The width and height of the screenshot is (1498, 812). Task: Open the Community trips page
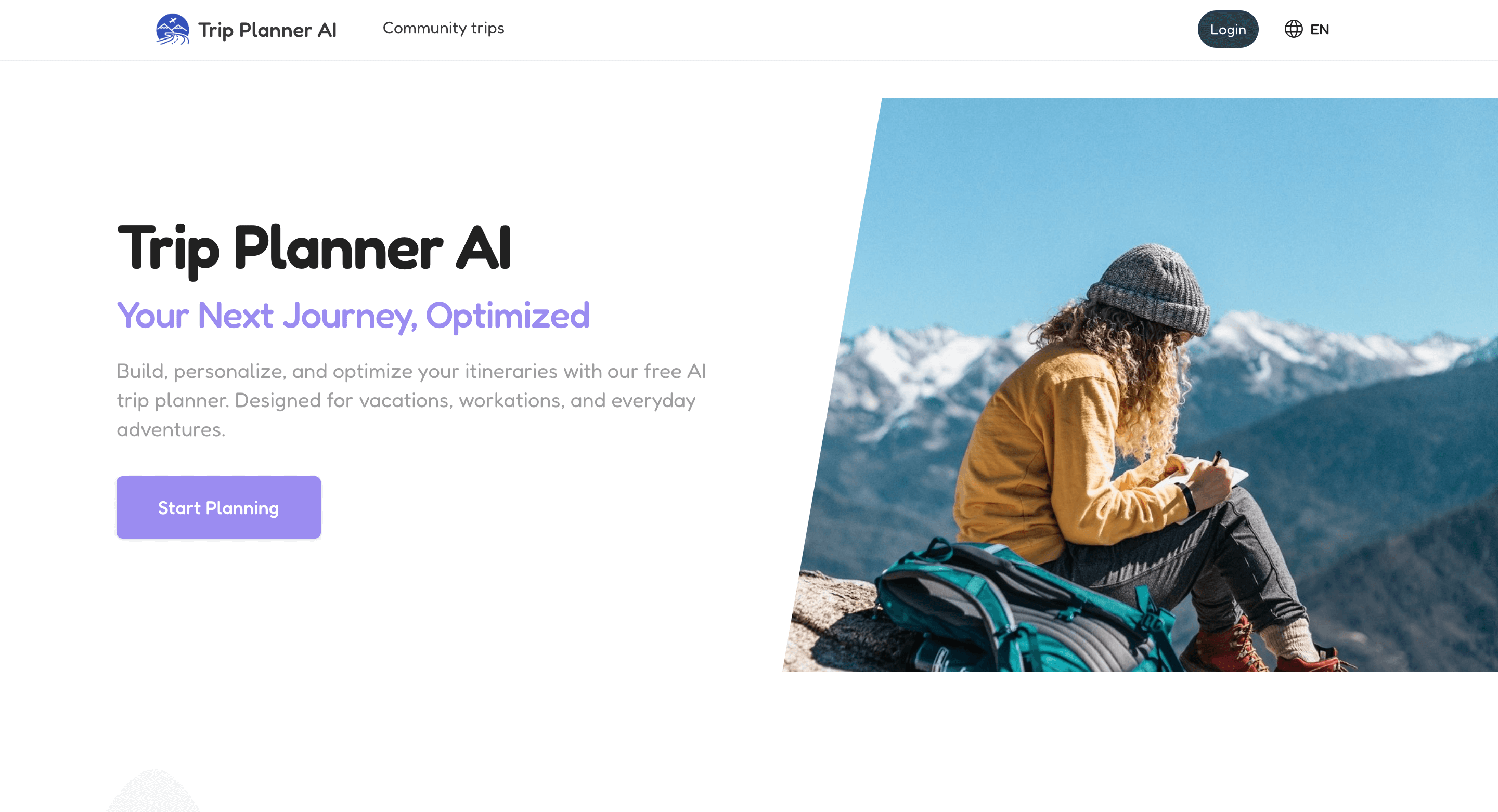[x=443, y=28]
